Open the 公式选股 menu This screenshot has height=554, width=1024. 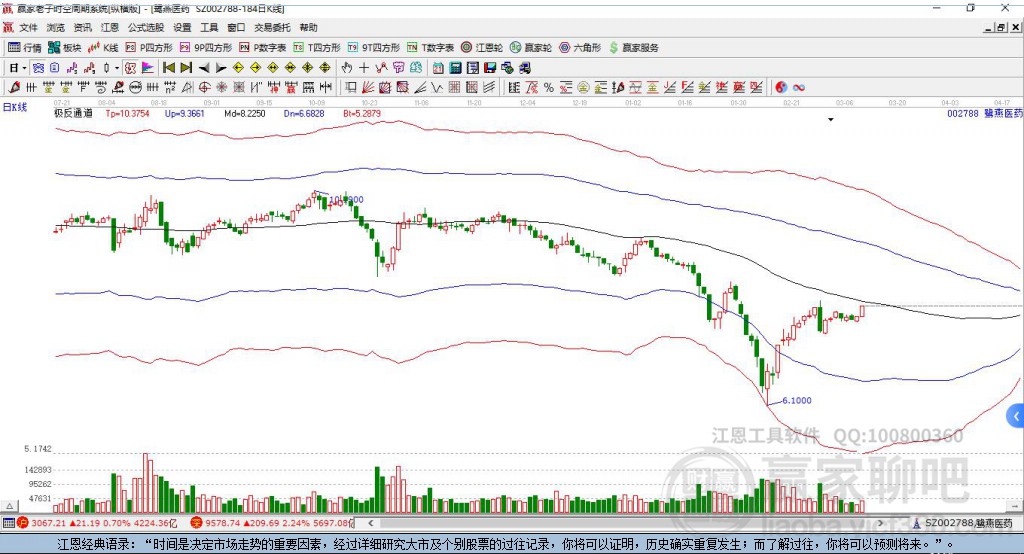pos(146,27)
